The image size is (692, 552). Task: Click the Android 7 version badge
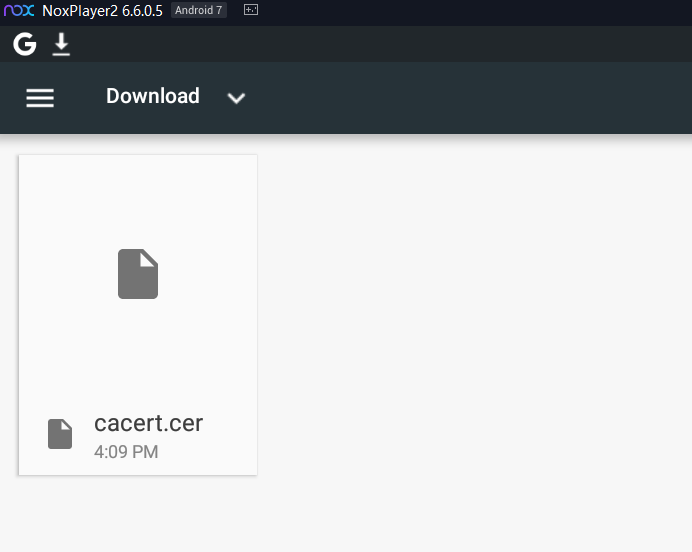pos(198,10)
